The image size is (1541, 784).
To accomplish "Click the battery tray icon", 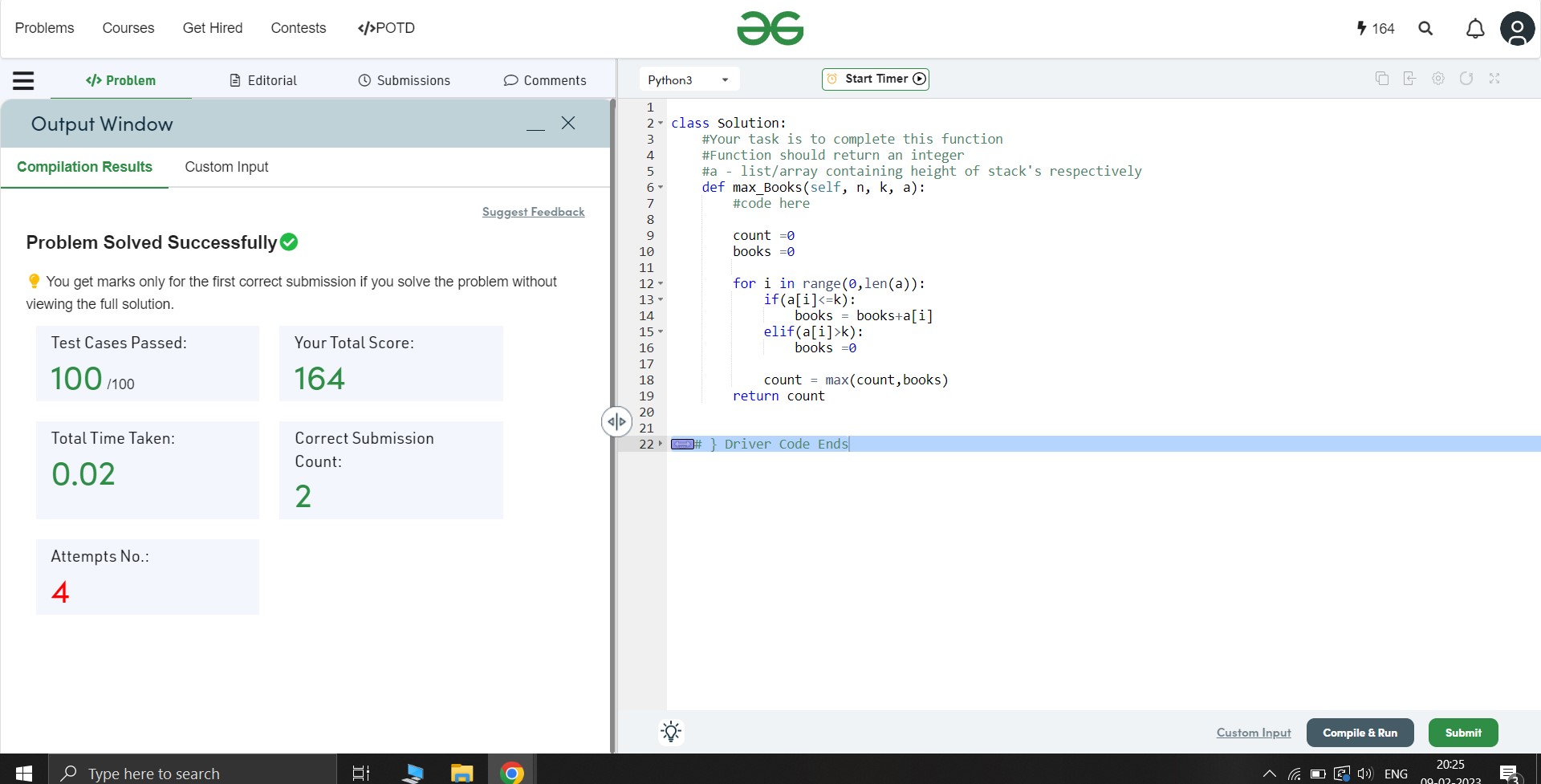I will (x=1318, y=774).
